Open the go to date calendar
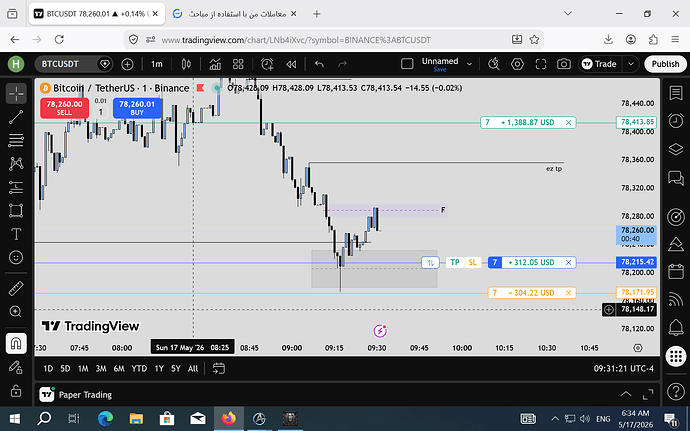 point(218,368)
